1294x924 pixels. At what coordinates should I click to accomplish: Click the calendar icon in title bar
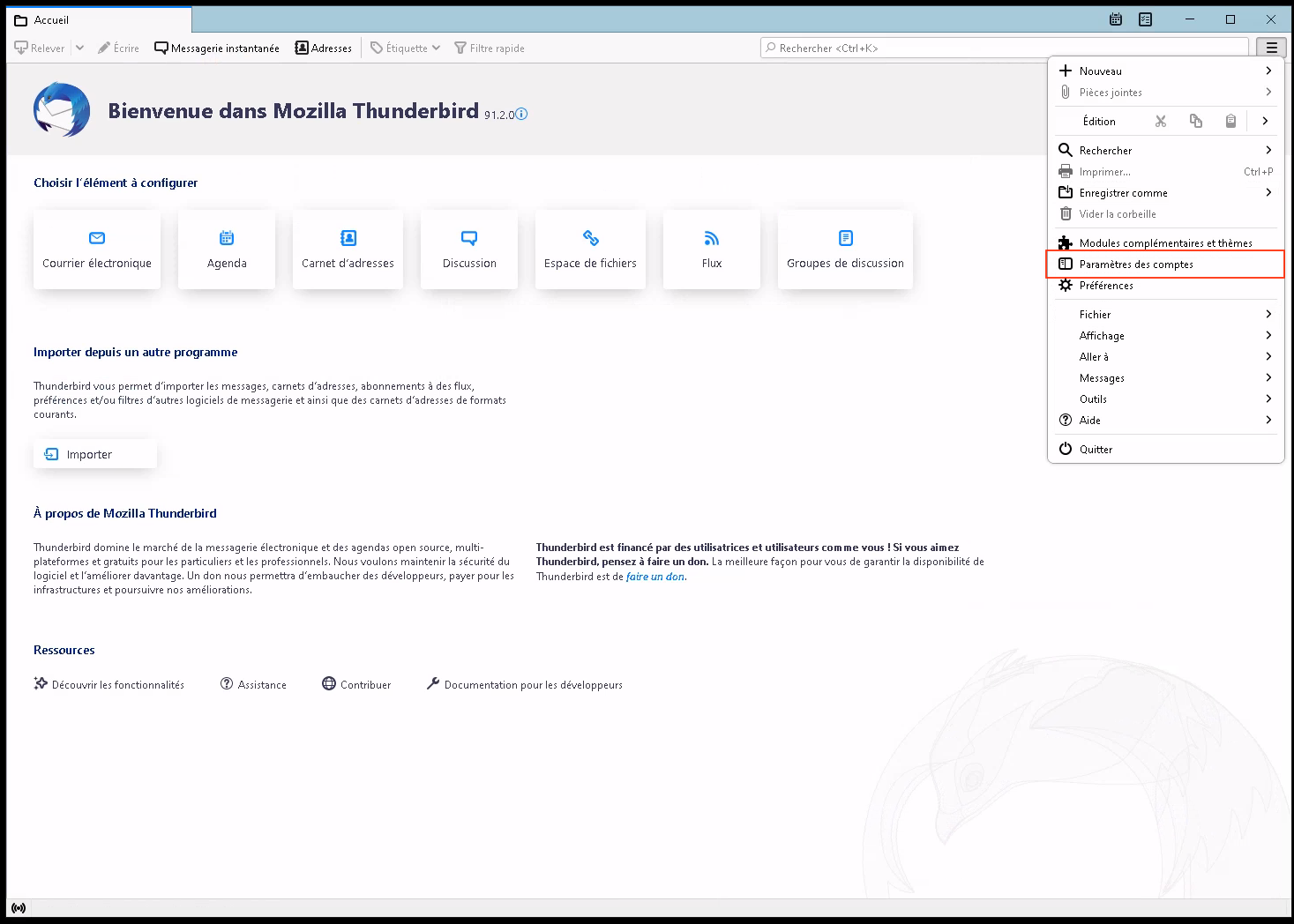coord(1116,19)
